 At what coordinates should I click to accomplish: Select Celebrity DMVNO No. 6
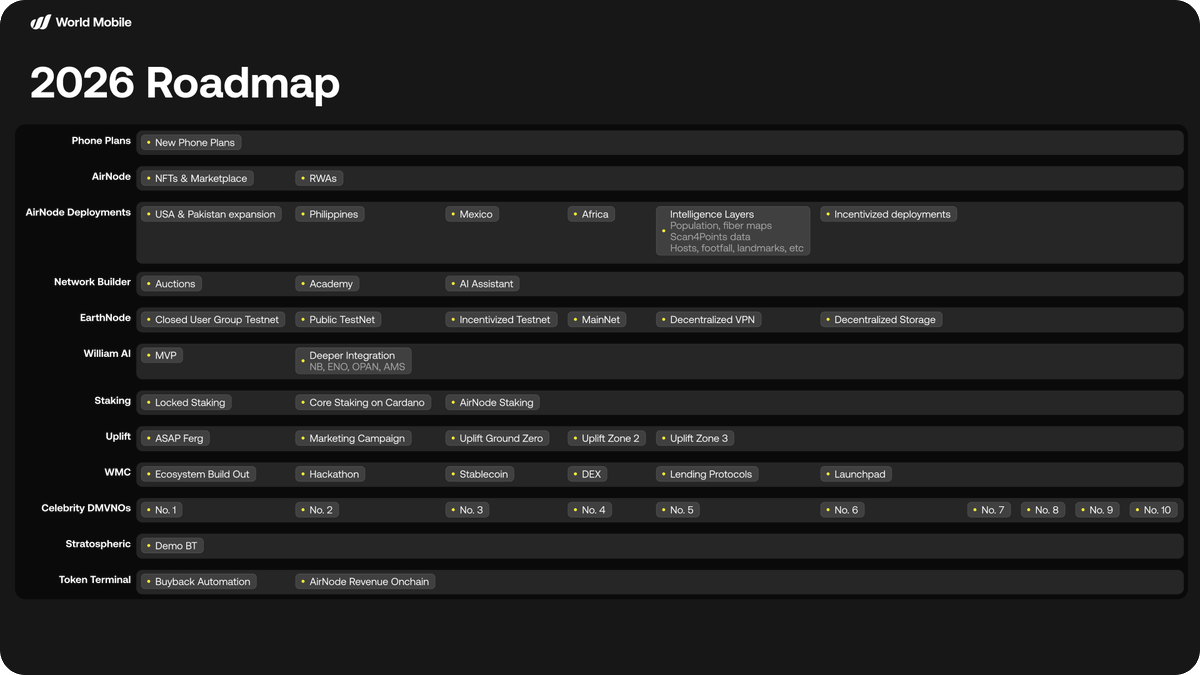pyautogui.click(x=842, y=511)
